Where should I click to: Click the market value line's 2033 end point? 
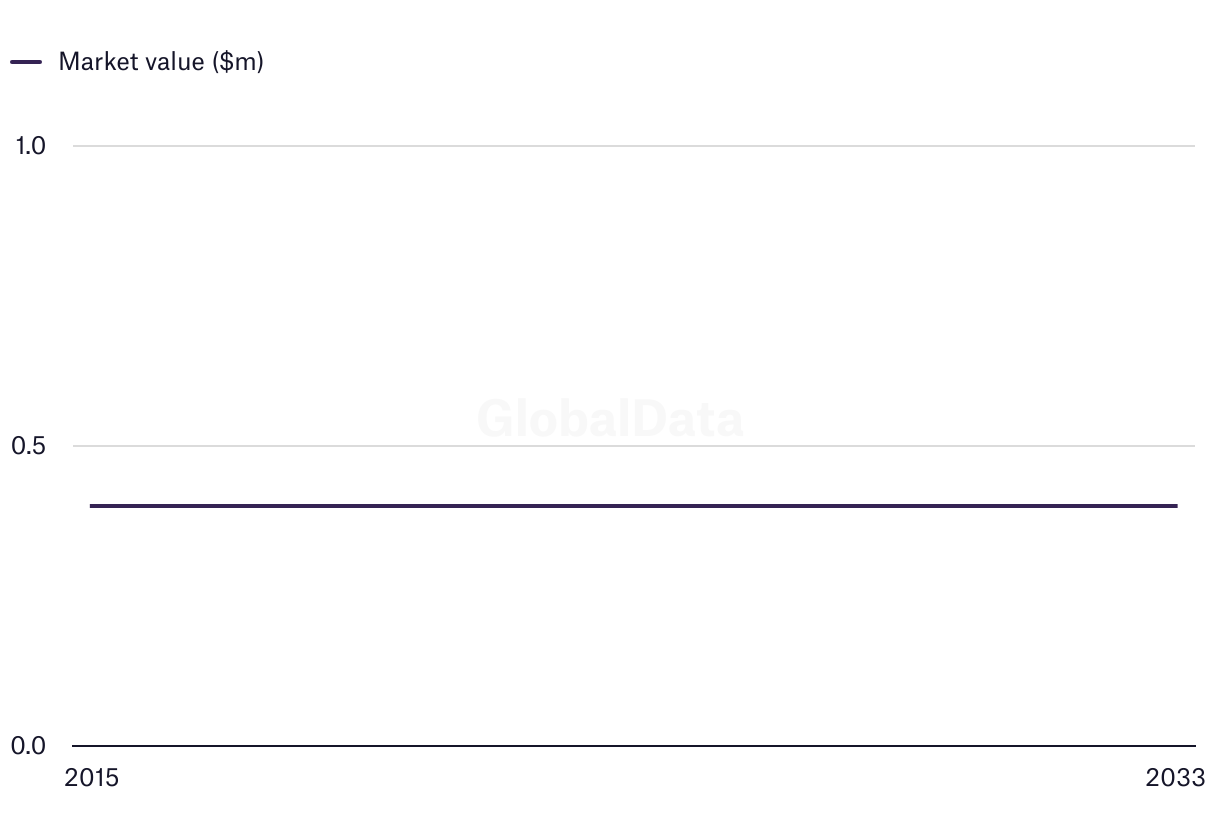(1176, 506)
